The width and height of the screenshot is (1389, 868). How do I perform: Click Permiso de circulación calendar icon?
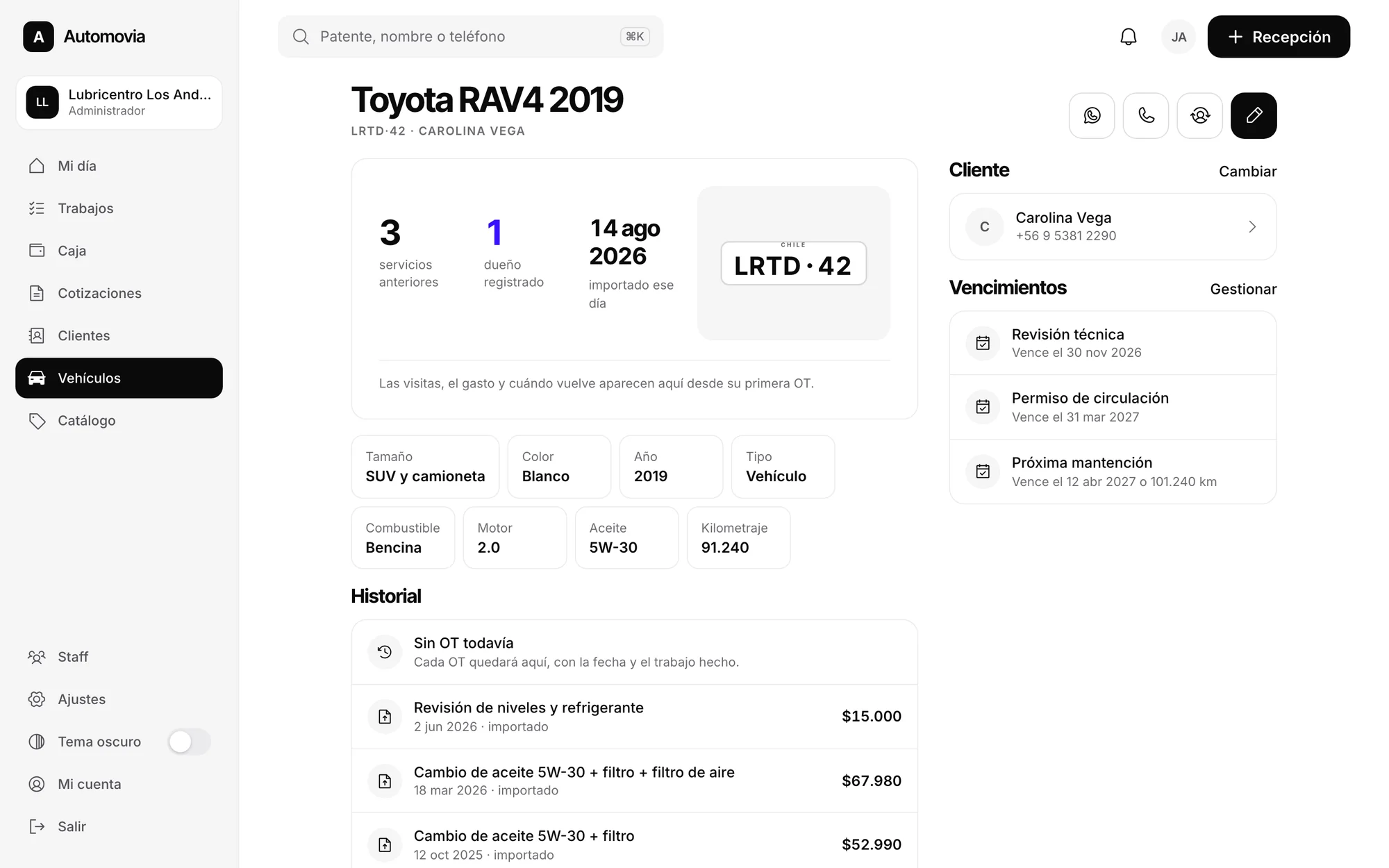(983, 407)
